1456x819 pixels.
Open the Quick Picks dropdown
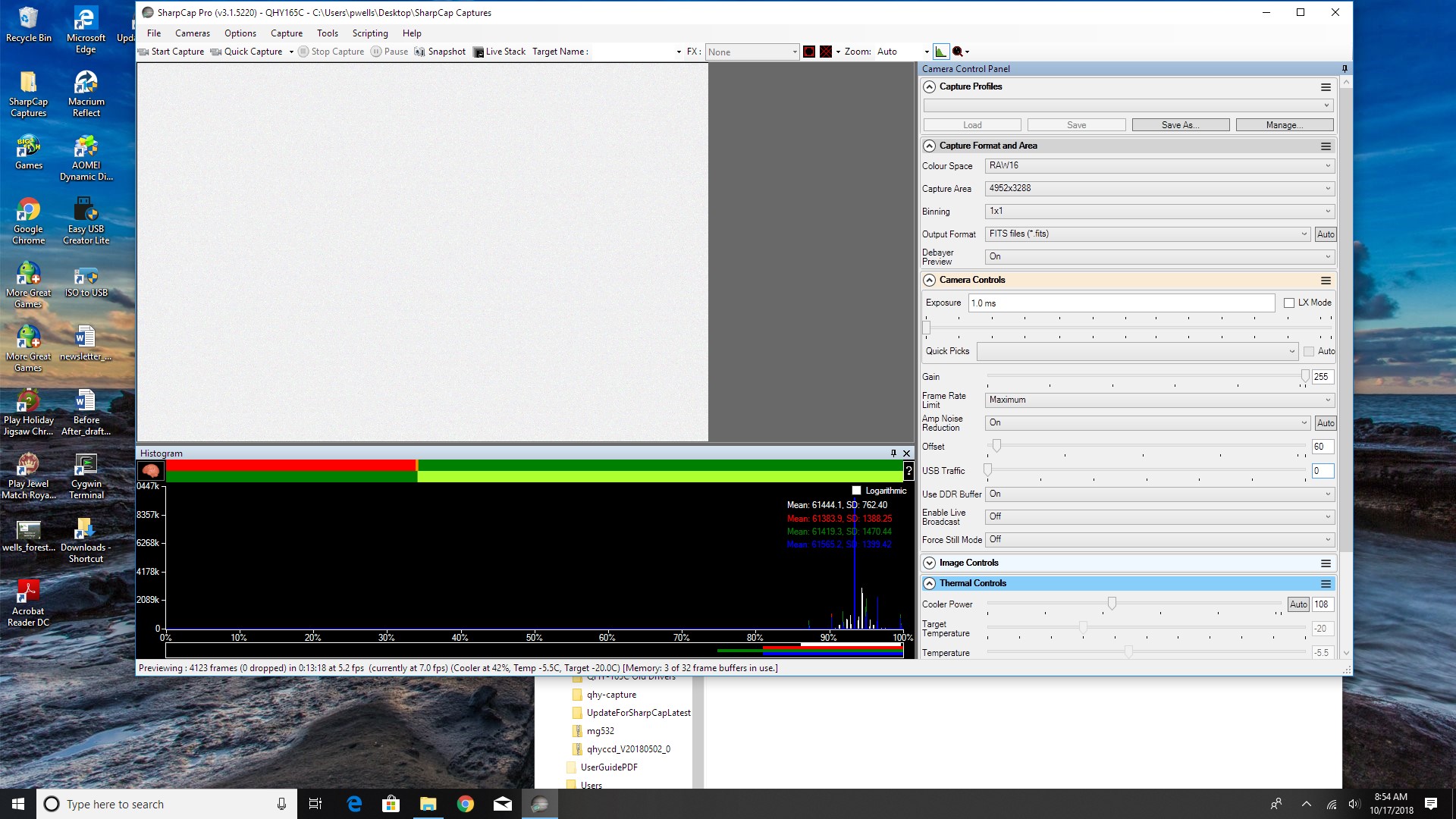(1137, 351)
